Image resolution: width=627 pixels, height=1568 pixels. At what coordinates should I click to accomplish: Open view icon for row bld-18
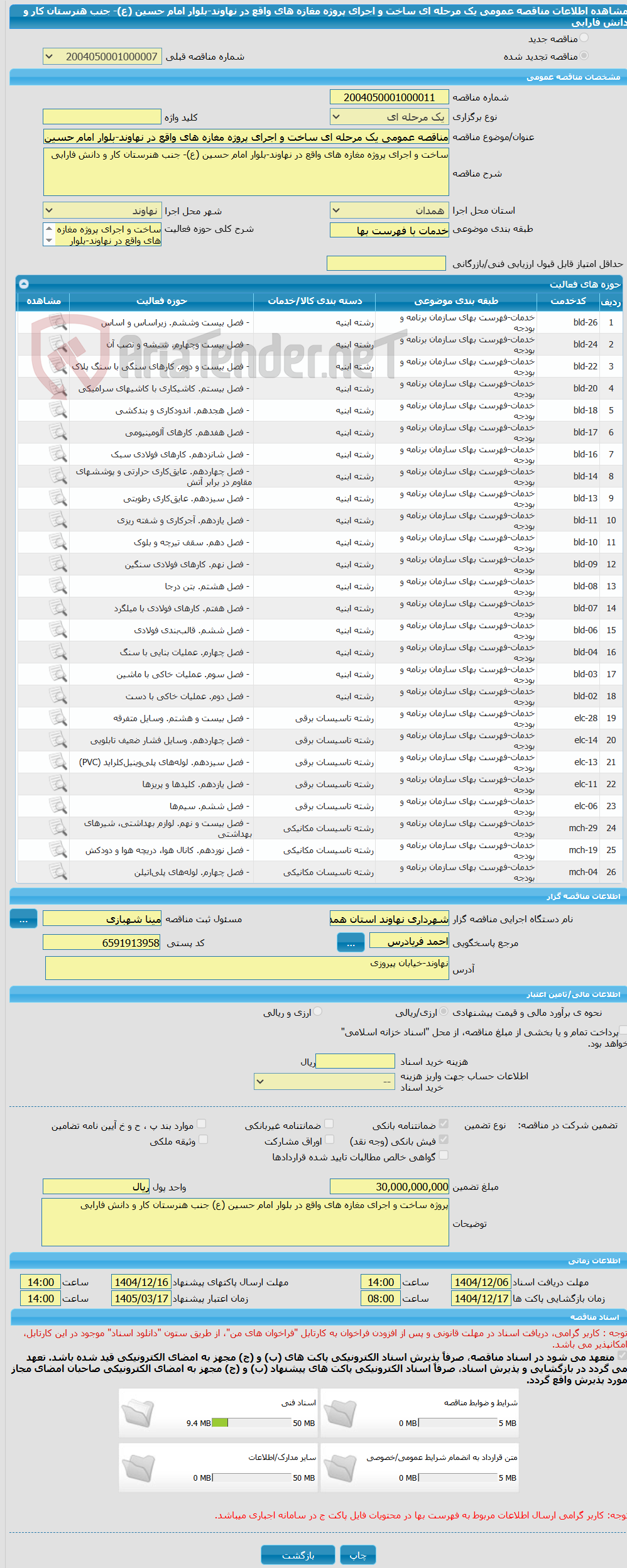[58, 410]
